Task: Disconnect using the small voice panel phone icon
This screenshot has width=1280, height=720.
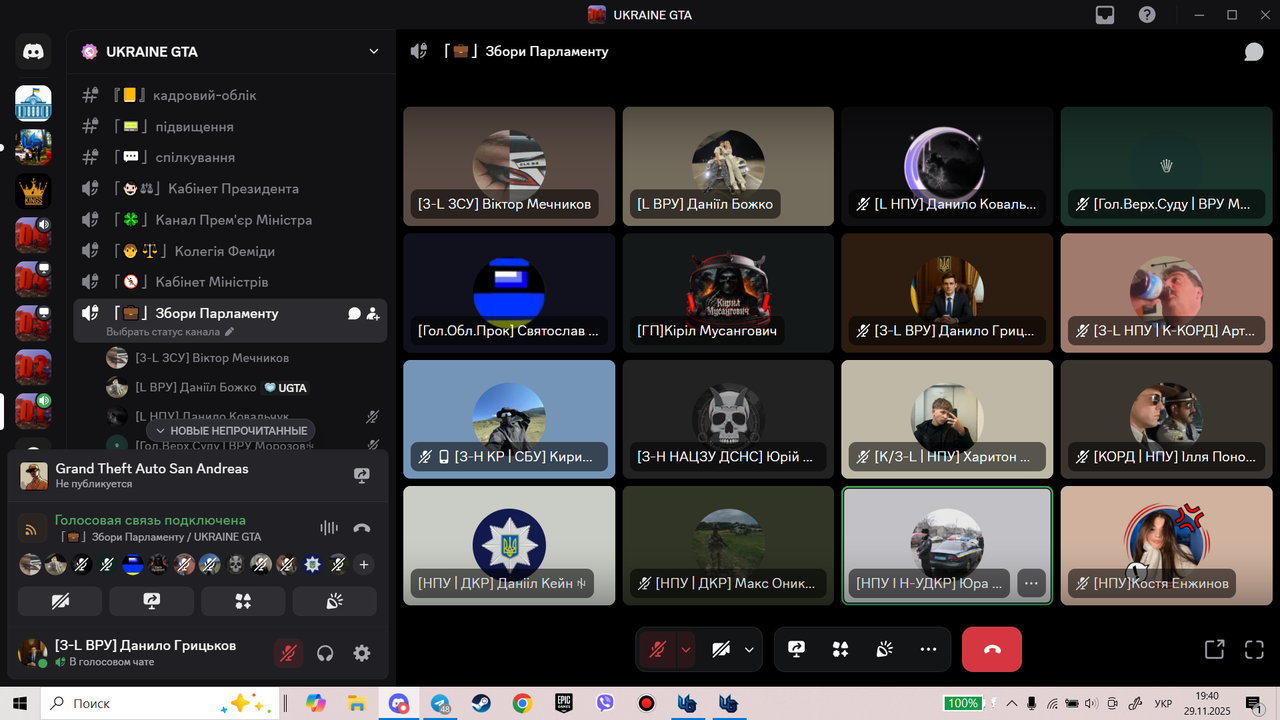Action: 362,528
